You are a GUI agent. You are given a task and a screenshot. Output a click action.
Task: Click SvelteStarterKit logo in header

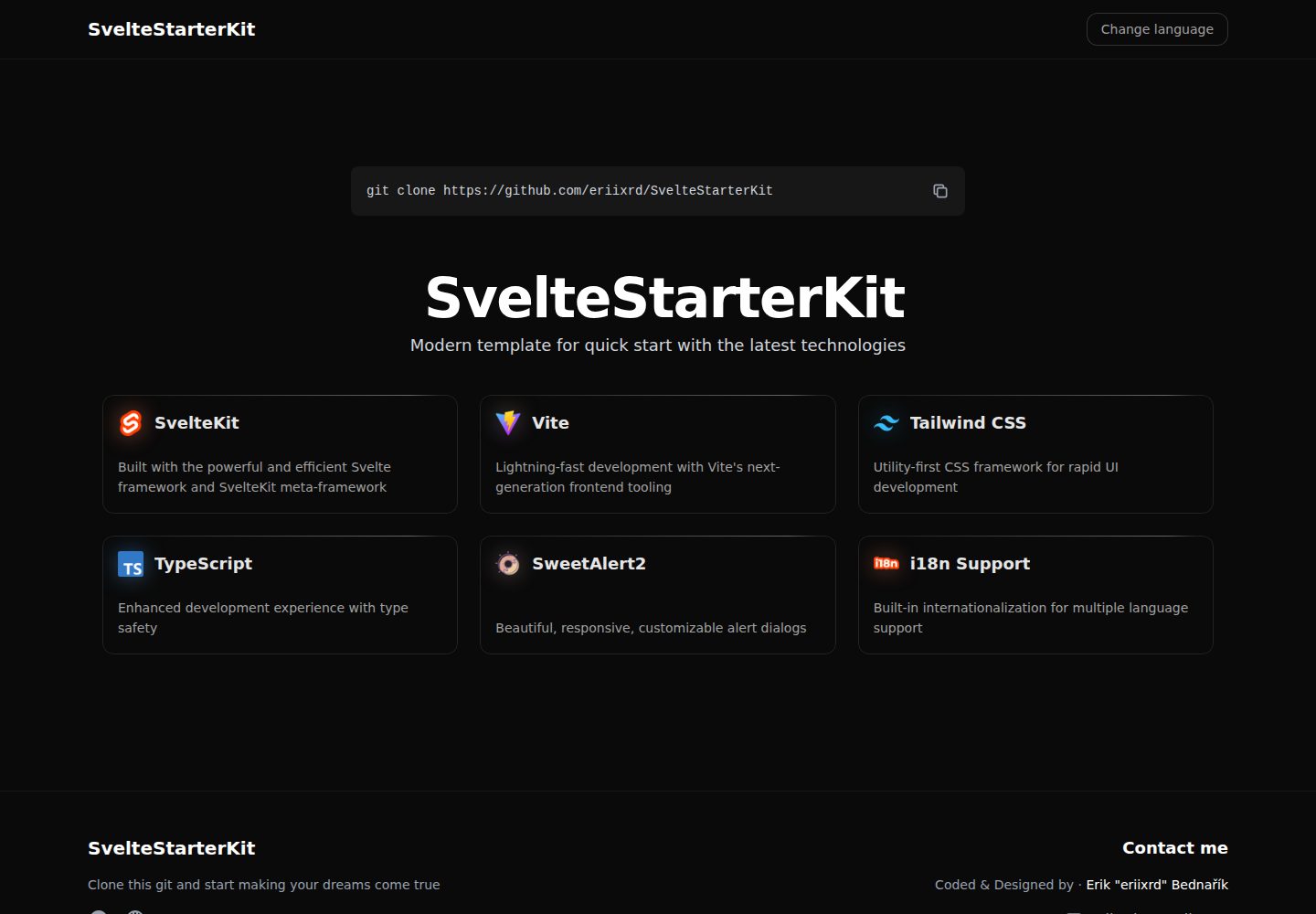point(172,29)
